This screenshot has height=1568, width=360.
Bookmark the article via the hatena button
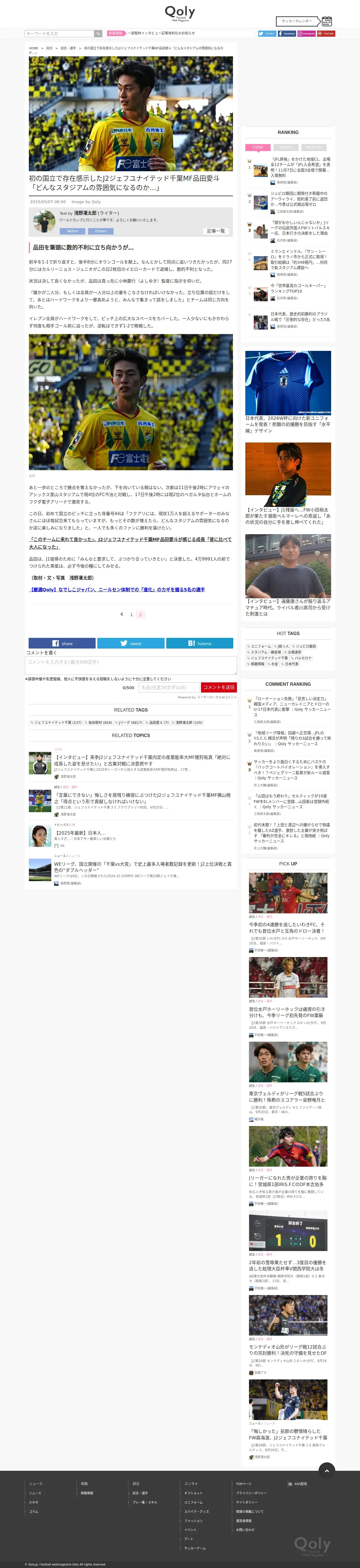pos(200,643)
